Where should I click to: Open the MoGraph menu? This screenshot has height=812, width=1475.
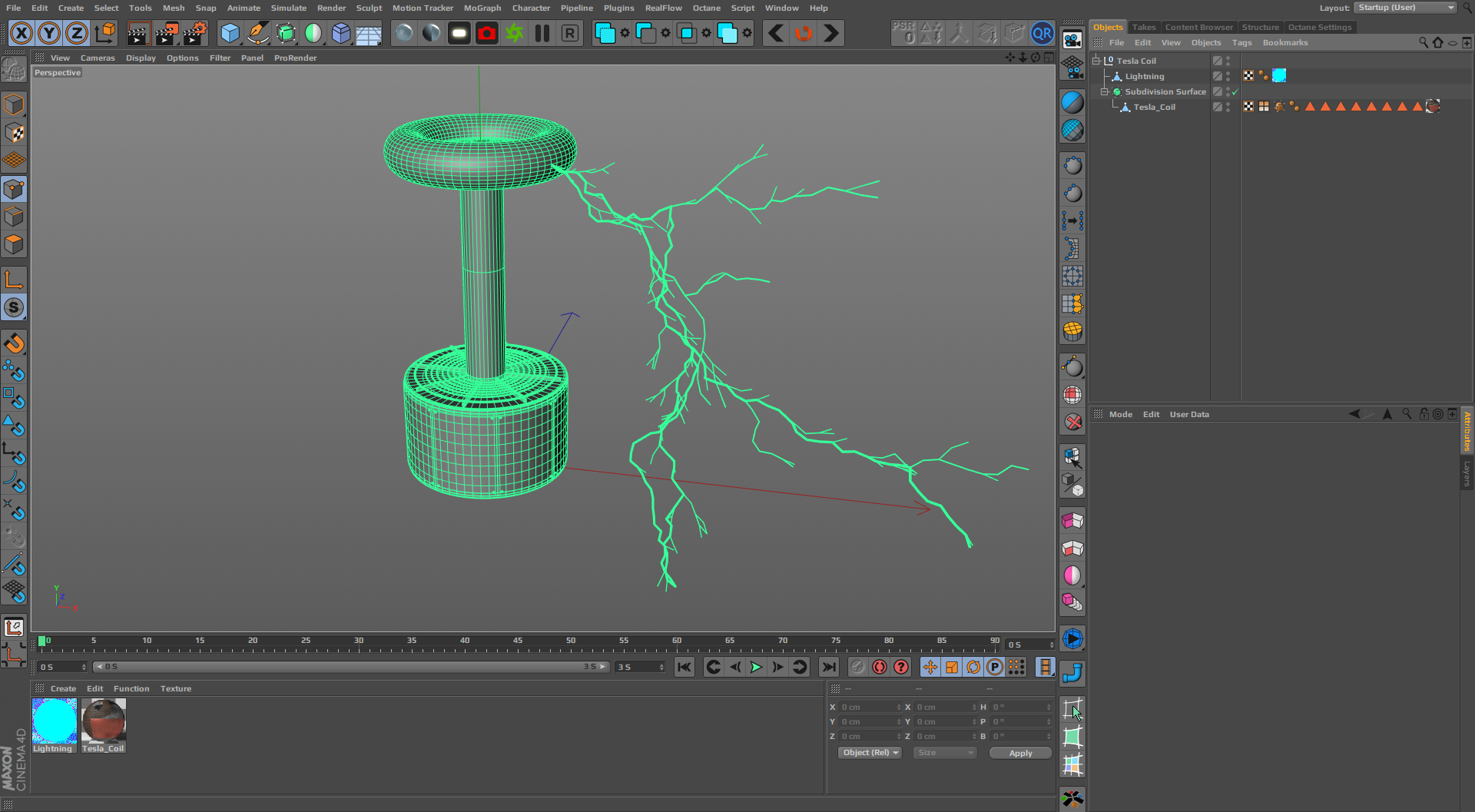[x=482, y=8]
